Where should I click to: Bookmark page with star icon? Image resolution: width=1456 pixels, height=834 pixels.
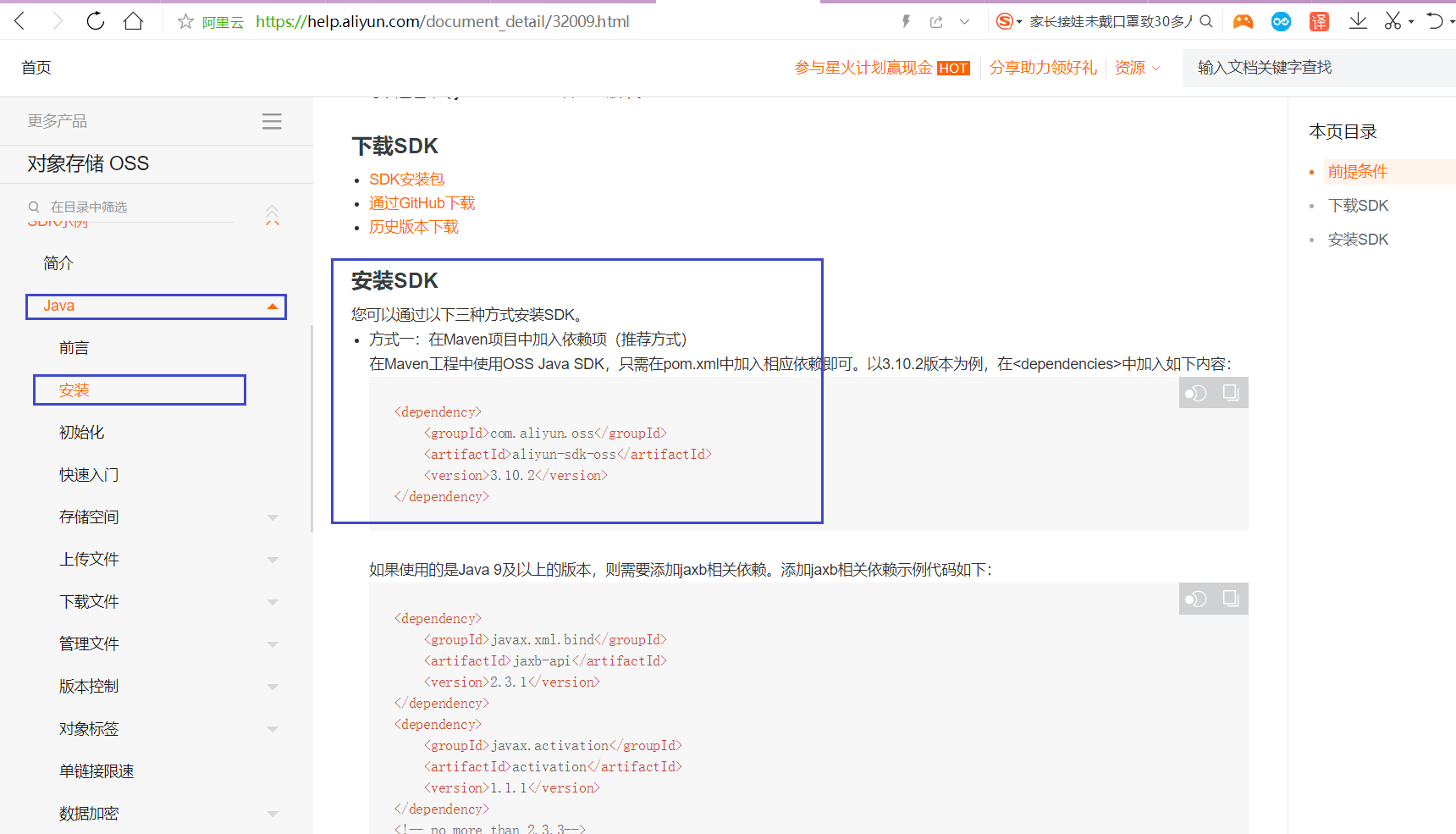tap(185, 22)
